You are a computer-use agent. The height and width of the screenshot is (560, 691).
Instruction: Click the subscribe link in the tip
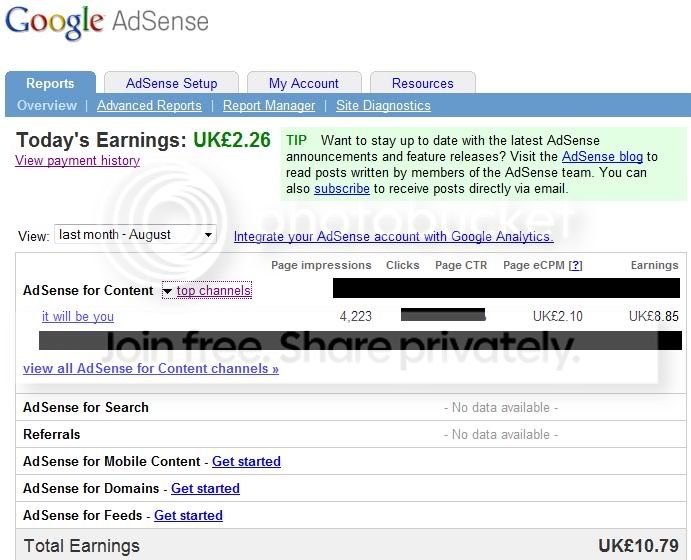point(342,189)
